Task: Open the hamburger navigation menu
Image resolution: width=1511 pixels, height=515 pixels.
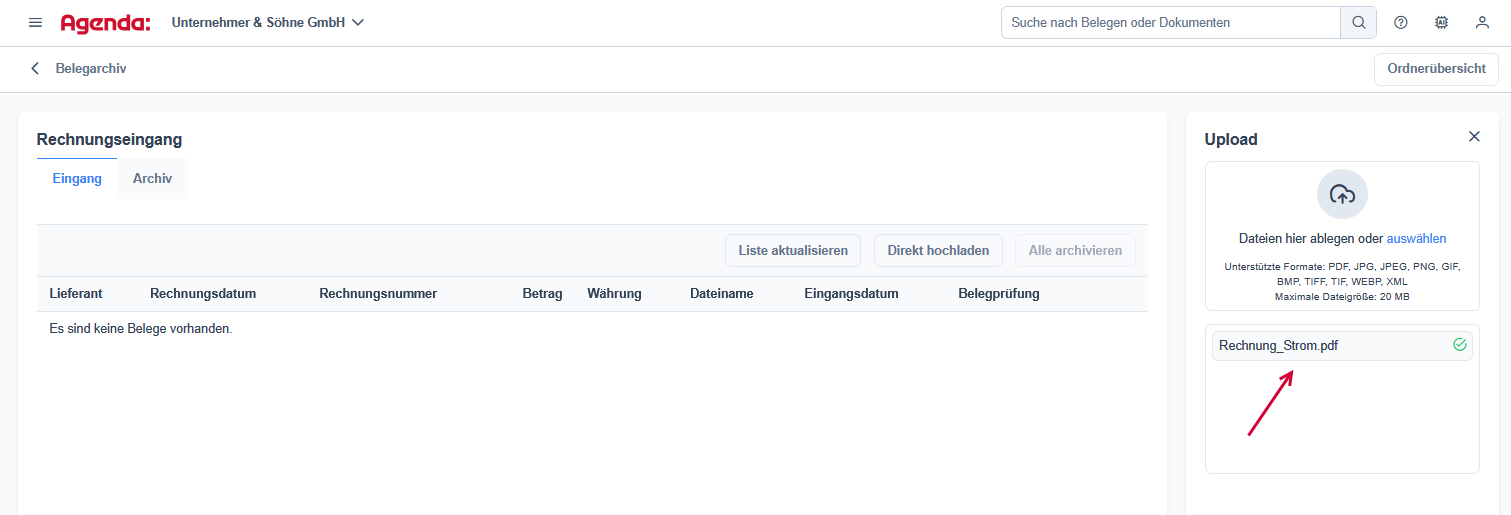Action: pyautogui.click(x=36, y=23)
